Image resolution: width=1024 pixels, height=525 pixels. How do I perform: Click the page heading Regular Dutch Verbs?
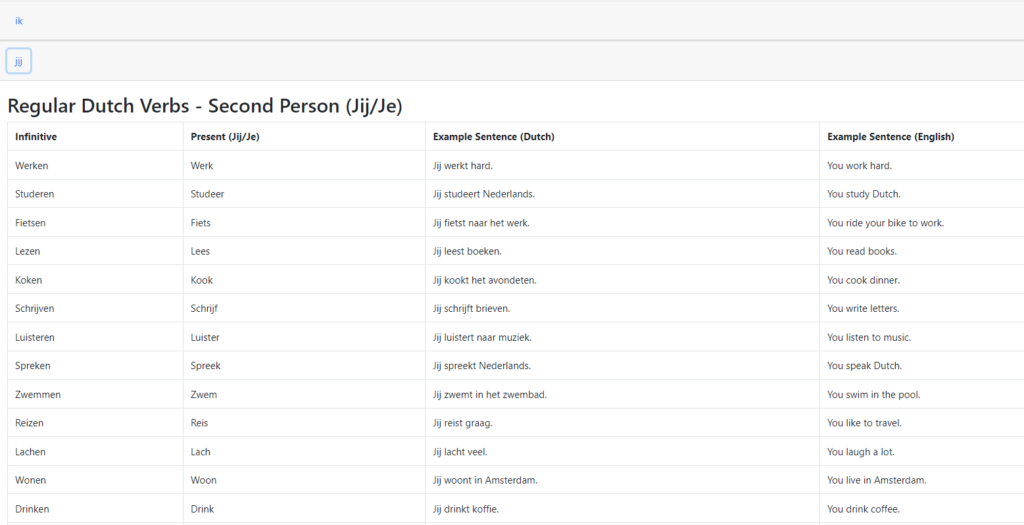pyautogui.click(x=204, y=106)
